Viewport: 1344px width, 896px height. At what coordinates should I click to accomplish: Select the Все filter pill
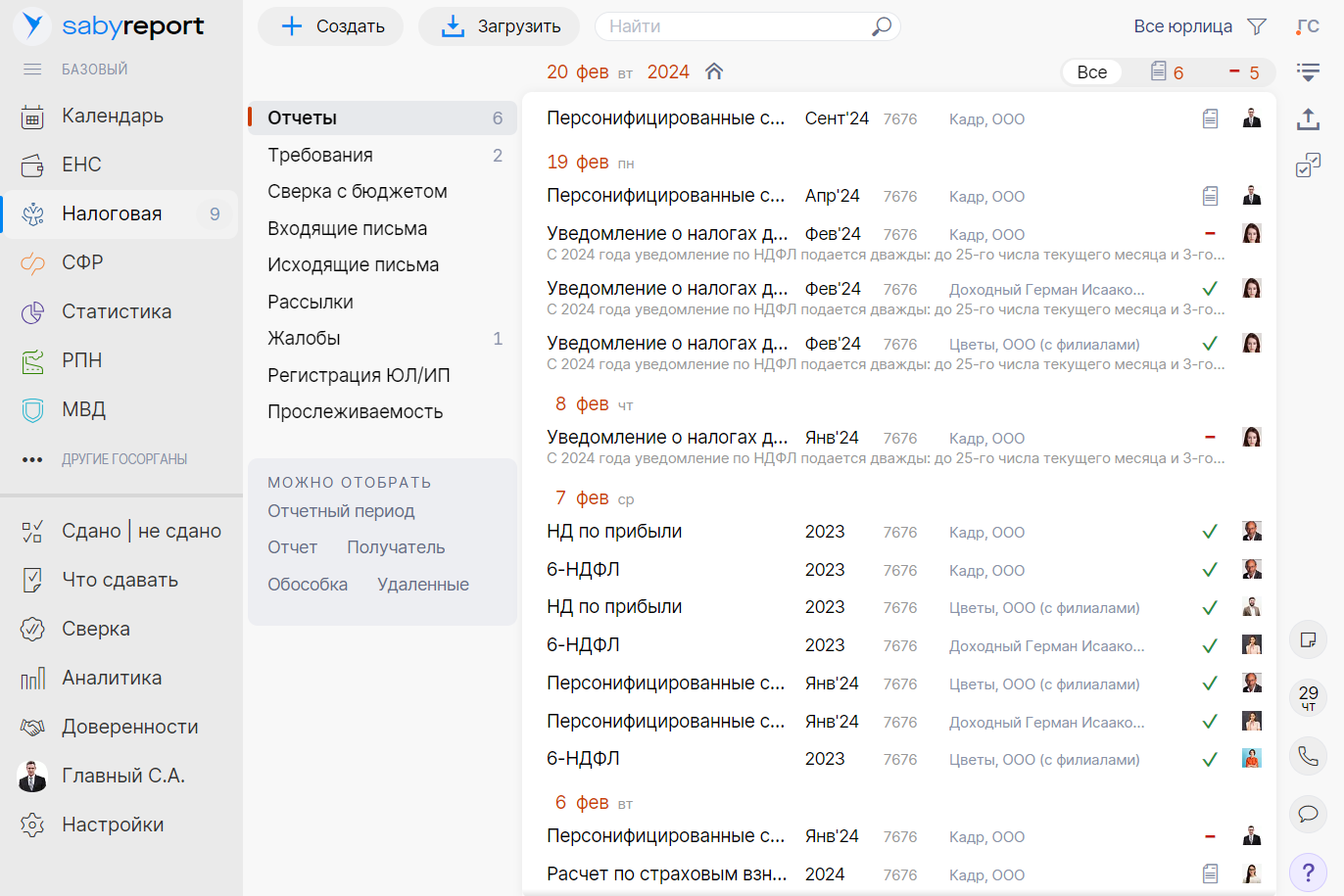pyautogui.click(x=1091, y=71)
